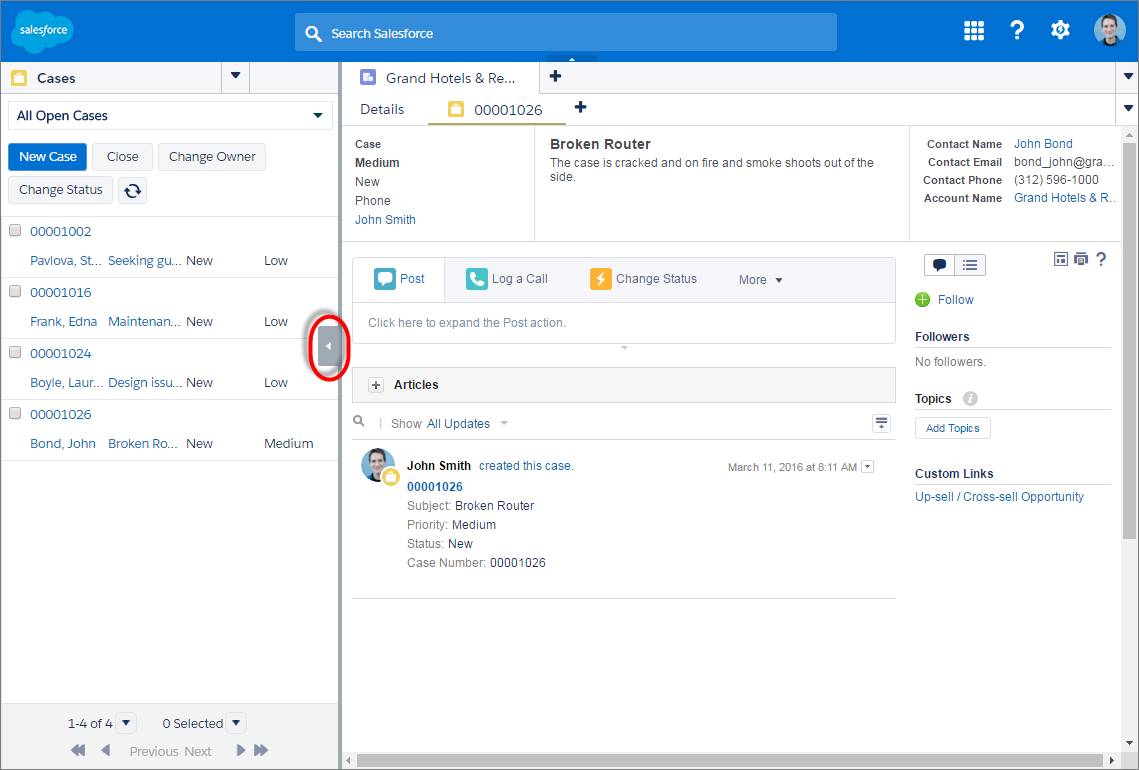Open the John Bond contact link

pos(1043,144)
